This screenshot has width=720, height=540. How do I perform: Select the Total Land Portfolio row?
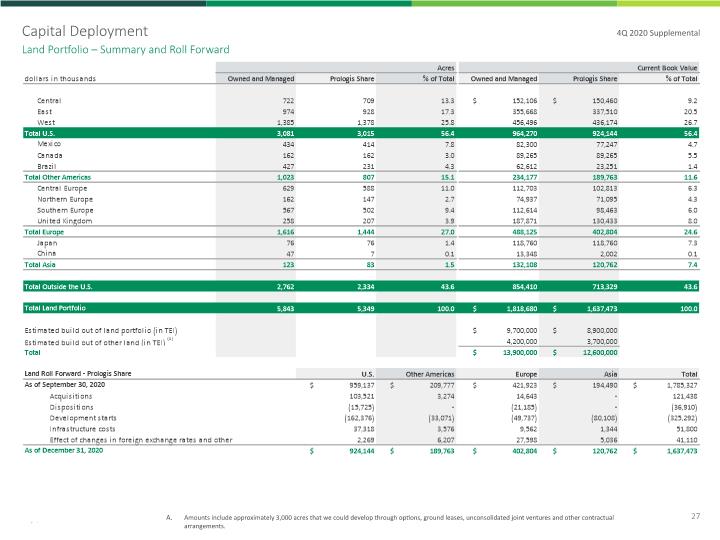pyautogui.click(x=361, y=308)
